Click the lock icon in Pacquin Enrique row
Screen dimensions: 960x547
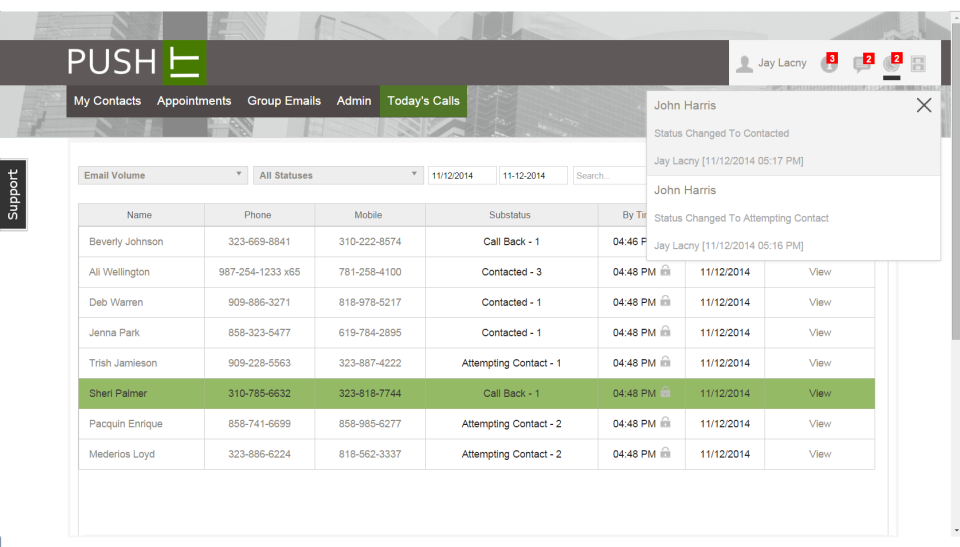(x=666, y=422)
